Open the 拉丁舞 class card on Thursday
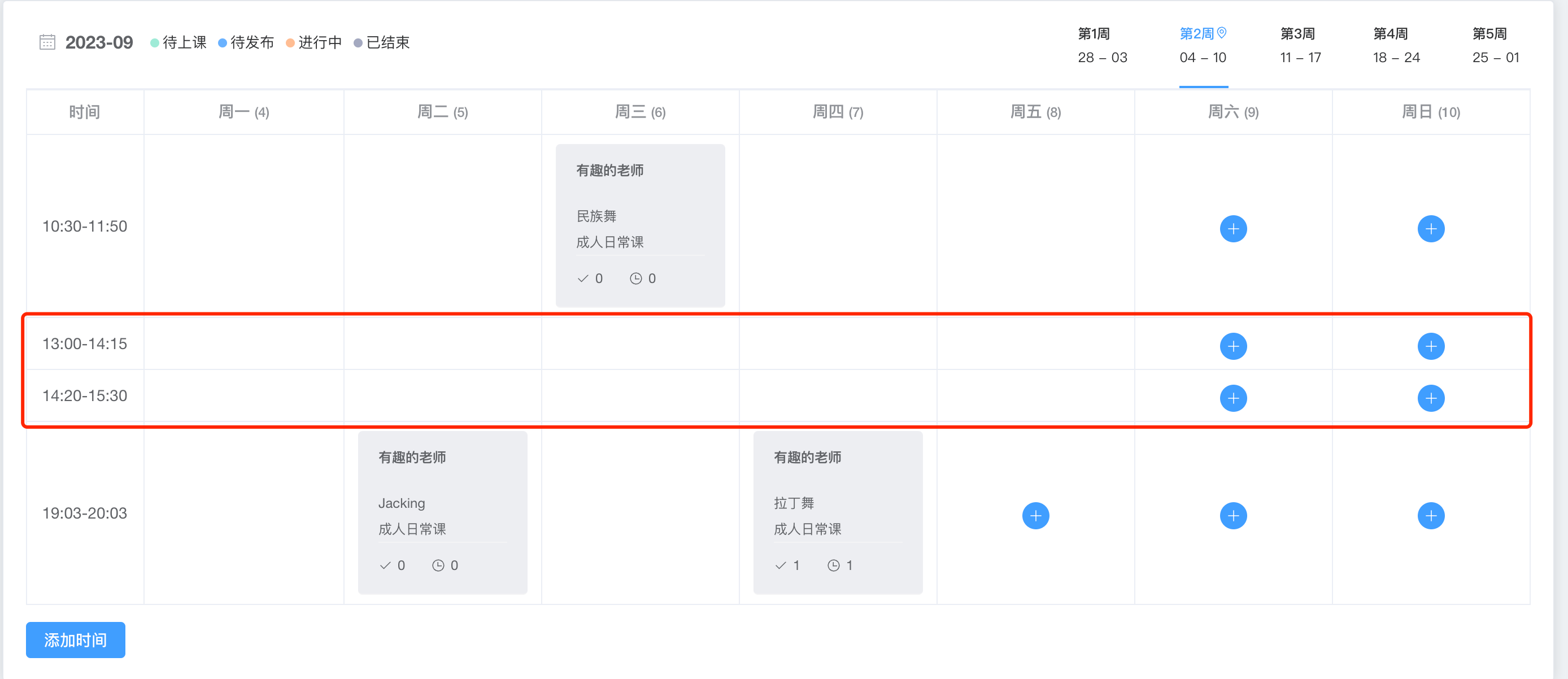 coord(838,512)
